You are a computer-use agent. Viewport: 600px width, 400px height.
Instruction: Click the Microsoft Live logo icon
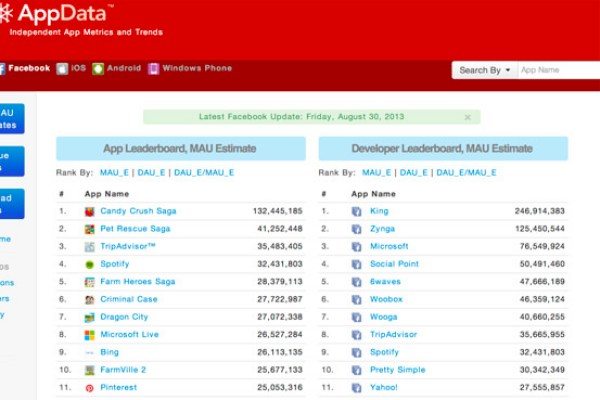tap(90, 335)
